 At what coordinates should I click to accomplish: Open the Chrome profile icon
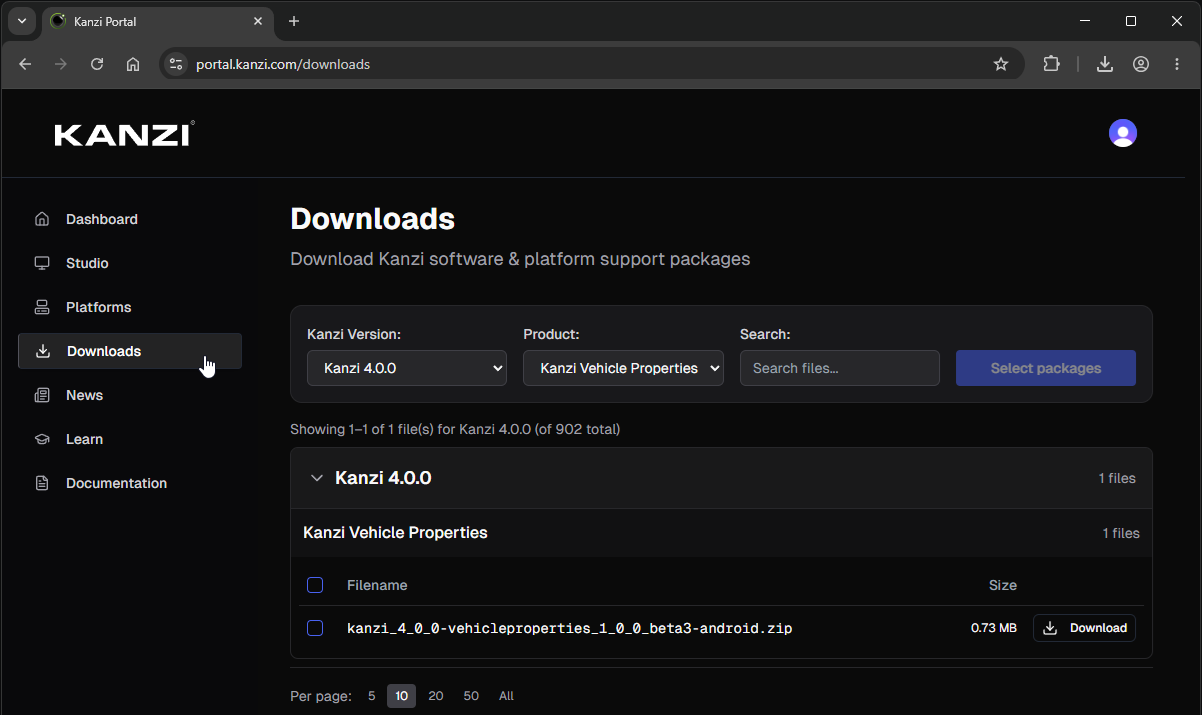[x=1141, y=64]
